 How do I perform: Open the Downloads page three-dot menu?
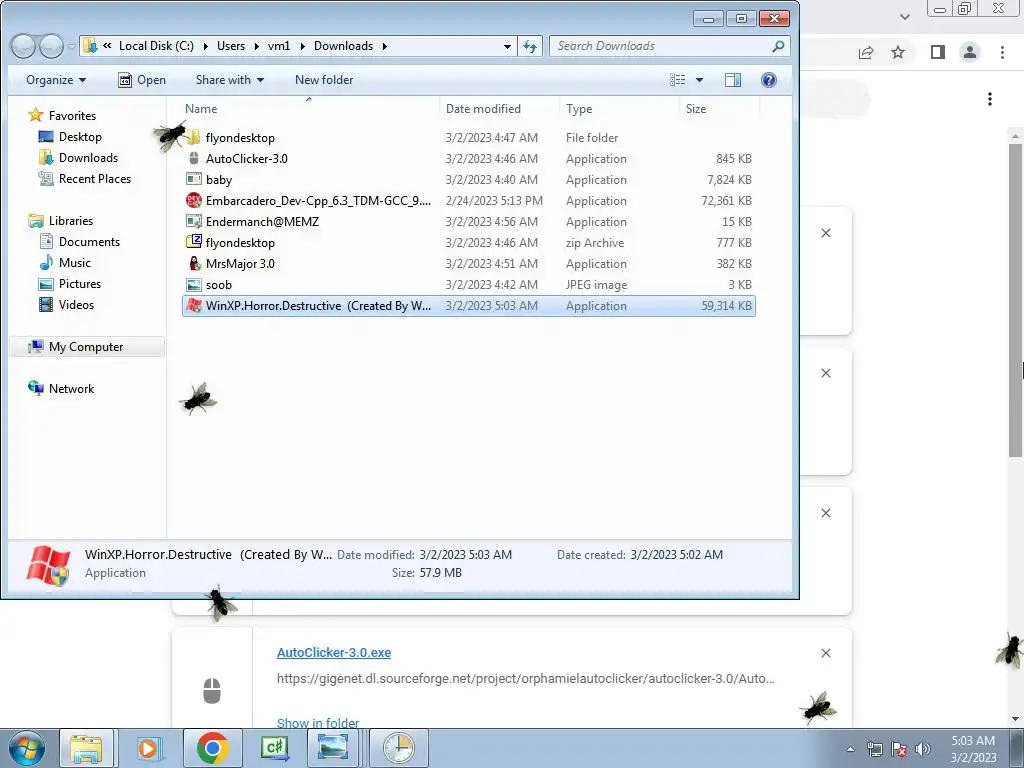click(990, 99)
